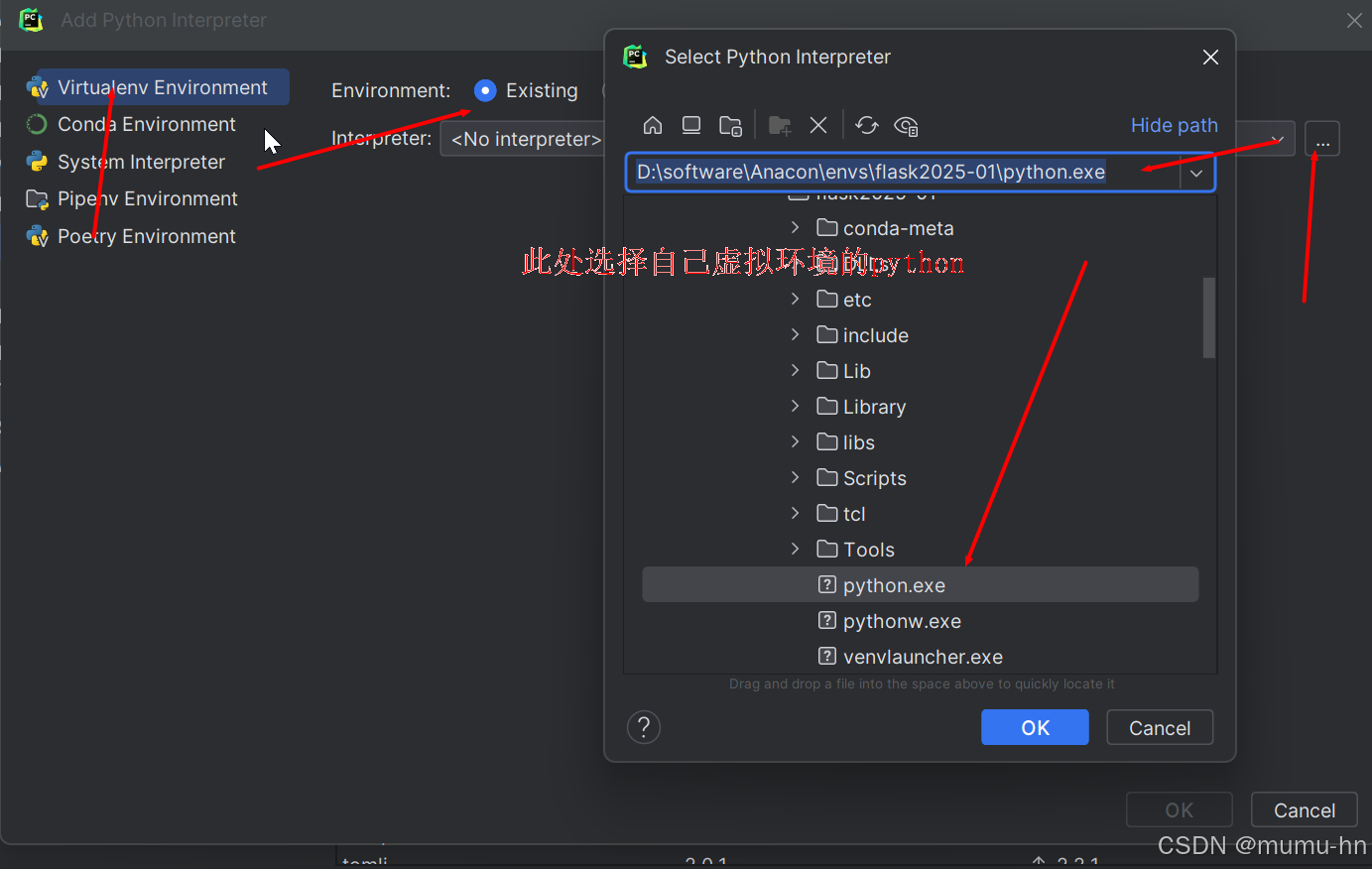
Task: Click the browse ellipsis button
Action: point(1322,139)
